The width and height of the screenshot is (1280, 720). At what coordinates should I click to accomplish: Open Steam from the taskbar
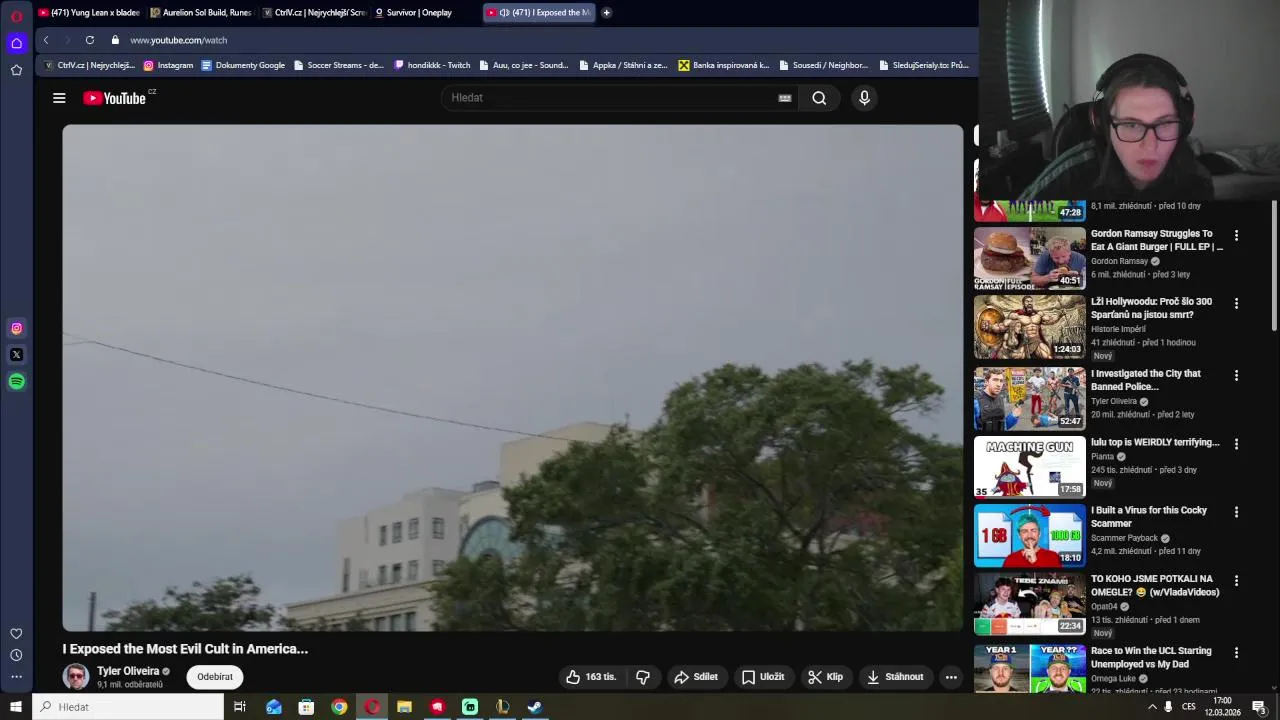pos(535,707)
